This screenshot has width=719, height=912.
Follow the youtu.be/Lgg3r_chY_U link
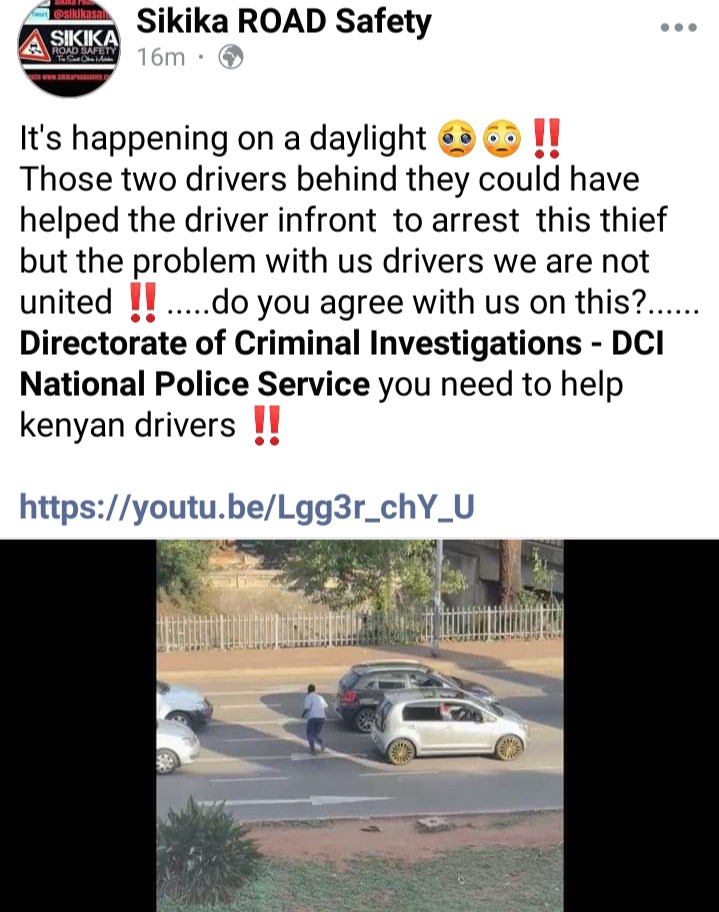[247, 507]
